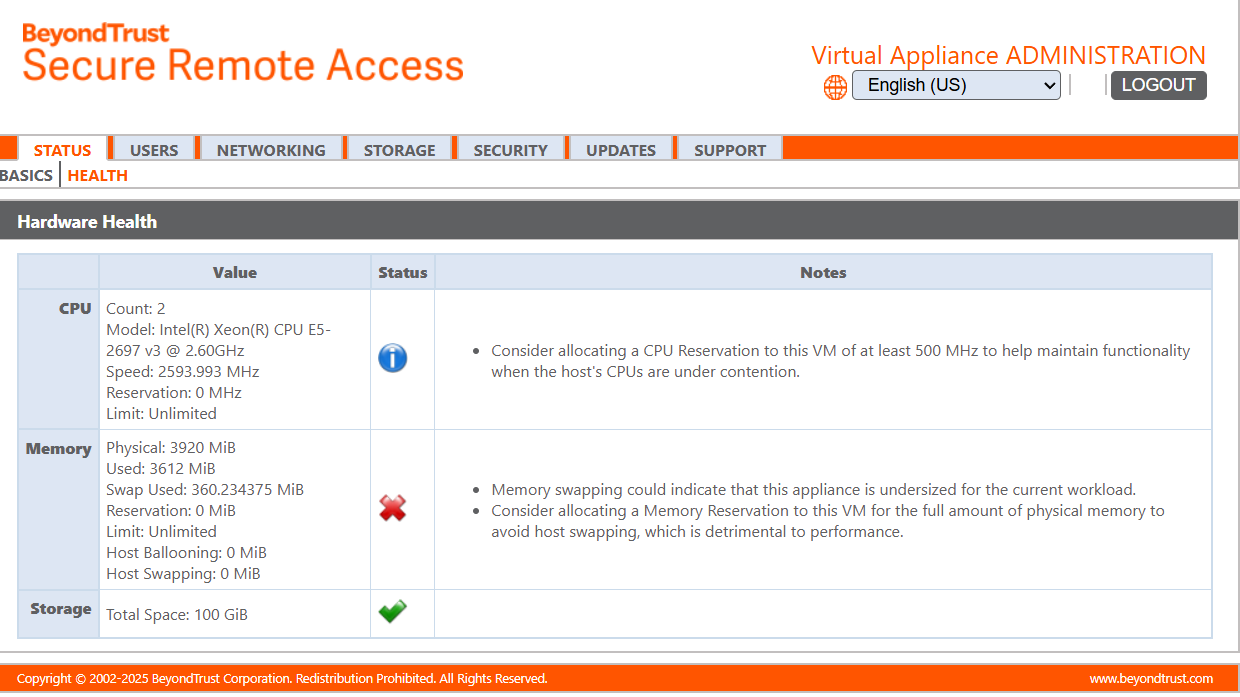Click the blue info icon in CPU row
Viewport: 1240px width, 697px height.
392,358
